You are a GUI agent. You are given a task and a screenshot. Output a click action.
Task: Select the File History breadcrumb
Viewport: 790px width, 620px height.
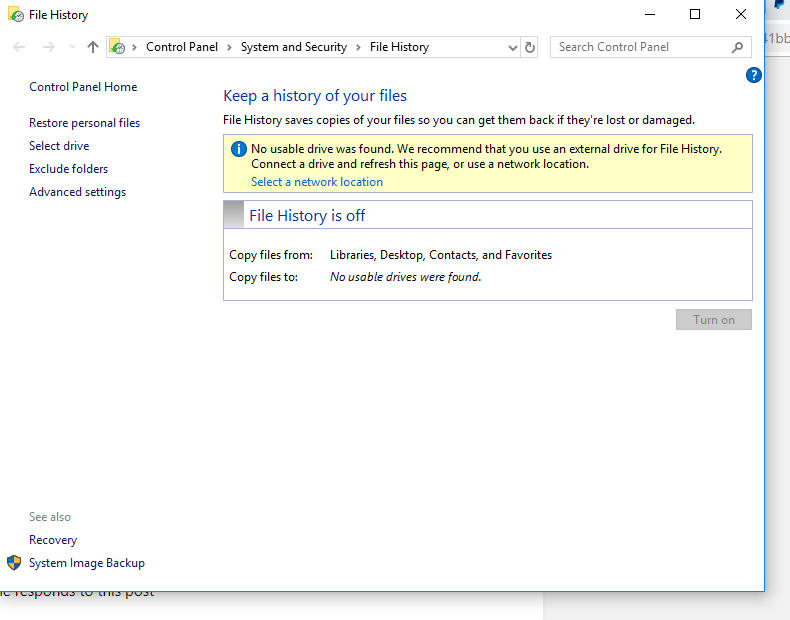click(x=399, y=47)
